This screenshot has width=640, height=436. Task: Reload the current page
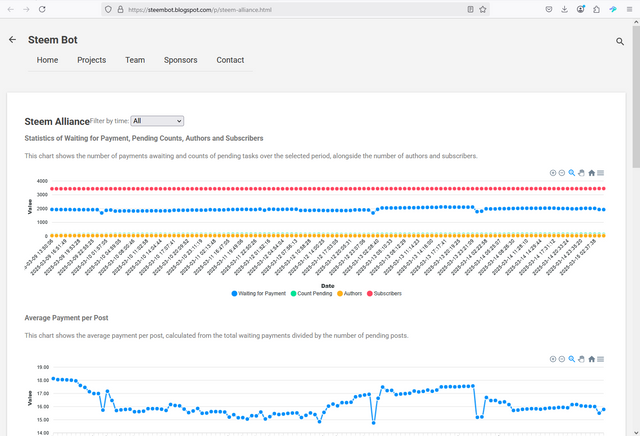point(42,9)
